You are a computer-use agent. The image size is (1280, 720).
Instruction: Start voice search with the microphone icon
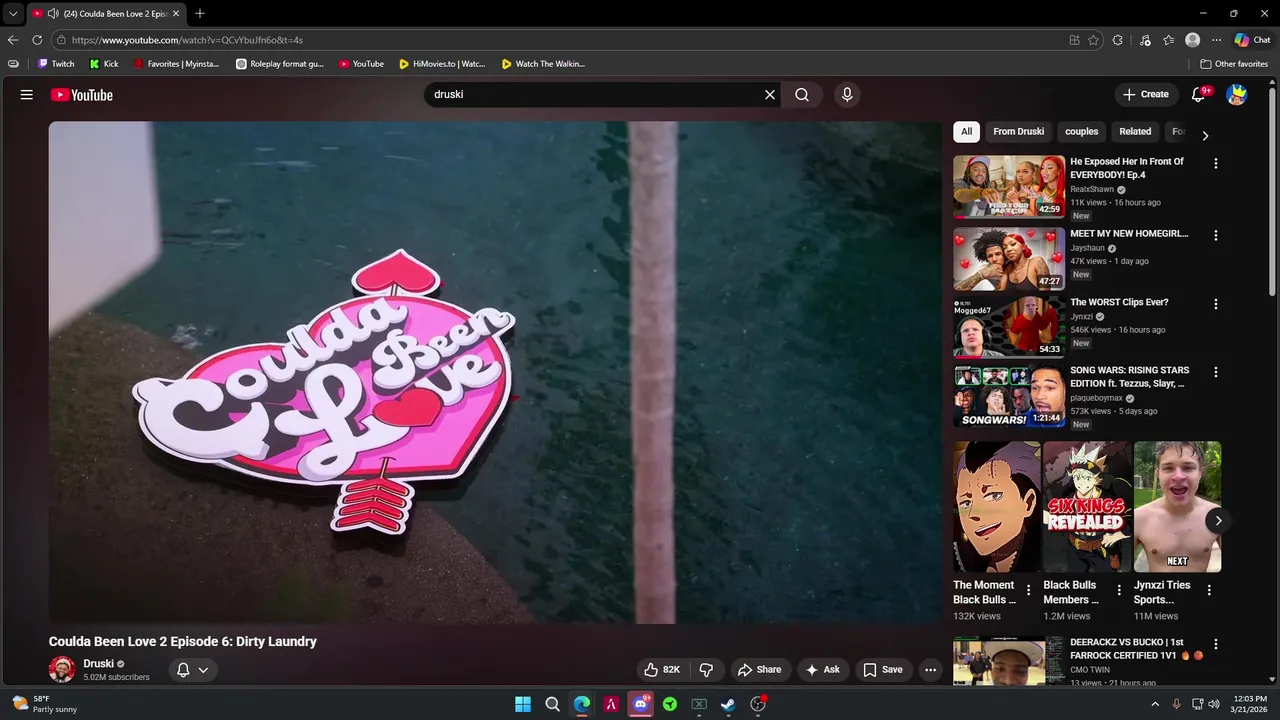click(847, 95)
